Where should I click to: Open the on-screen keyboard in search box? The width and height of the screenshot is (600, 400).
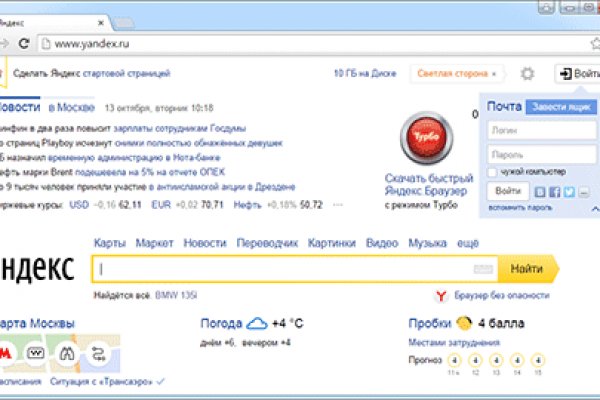click(483, 269)
